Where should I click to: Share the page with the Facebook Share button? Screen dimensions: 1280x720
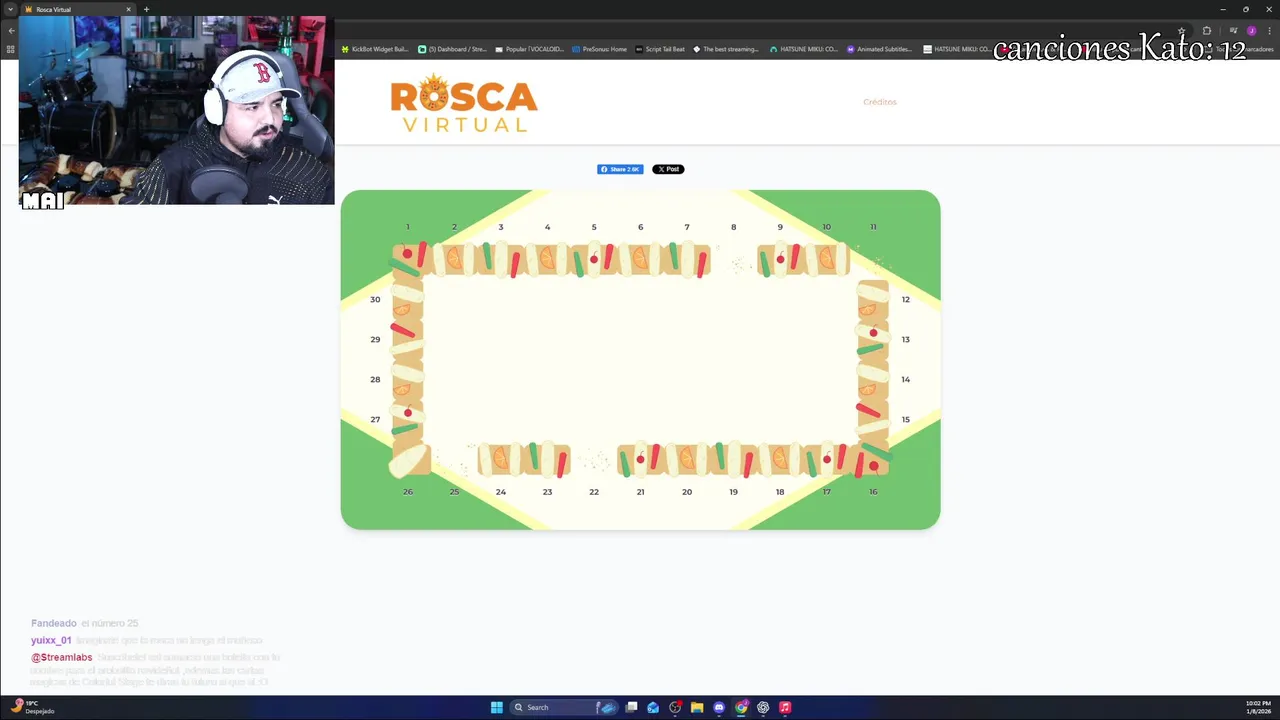point(620,169)
